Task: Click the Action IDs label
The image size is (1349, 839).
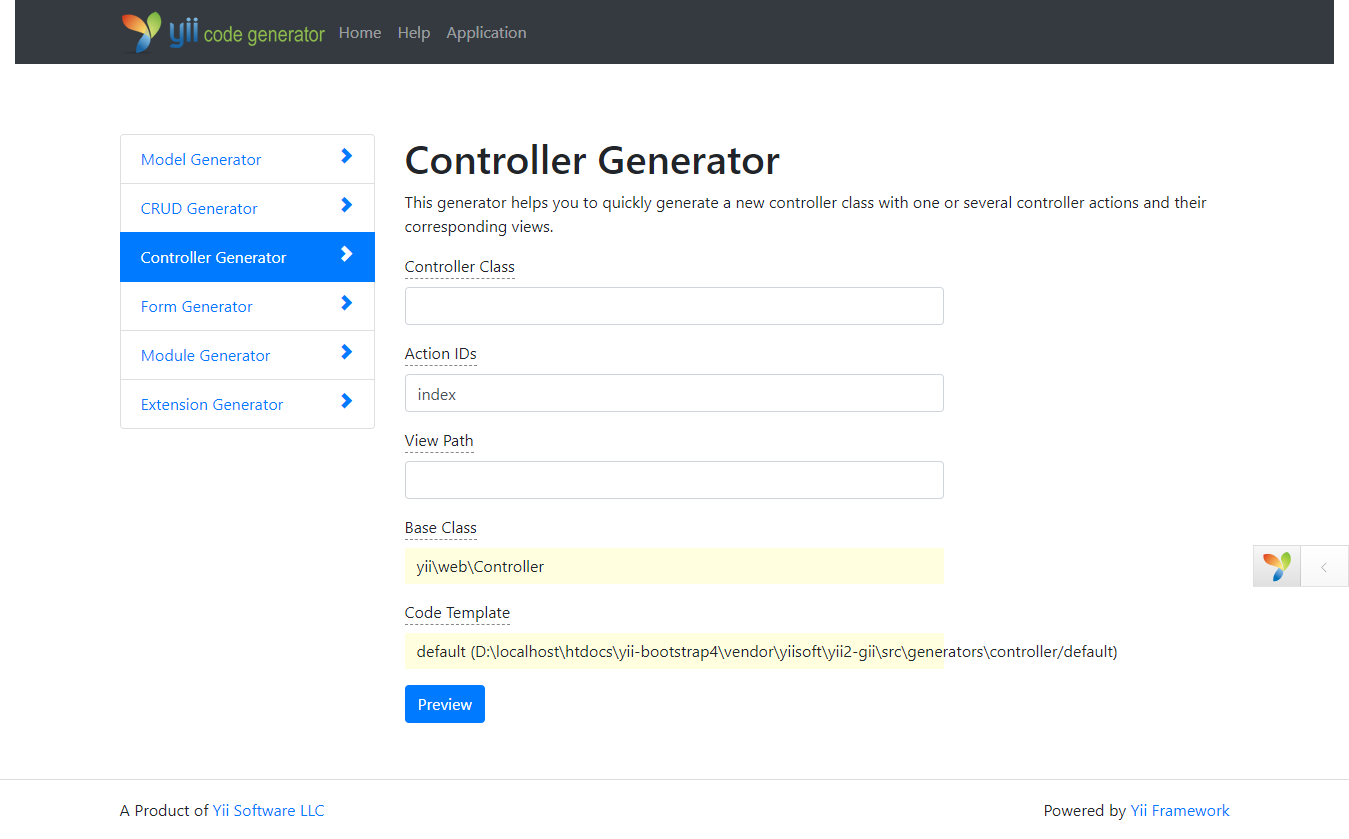Action: [x=441, y=354]
